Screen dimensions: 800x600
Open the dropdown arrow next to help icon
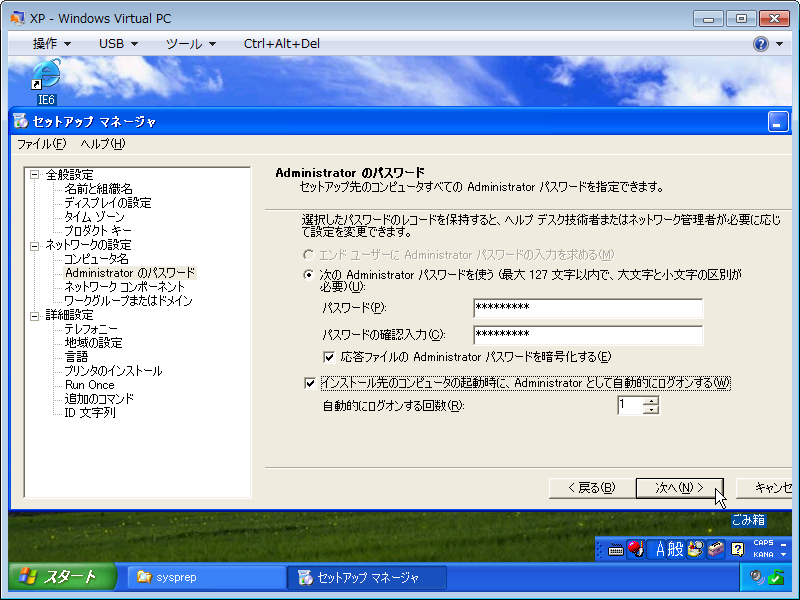[x=779, y=44]
